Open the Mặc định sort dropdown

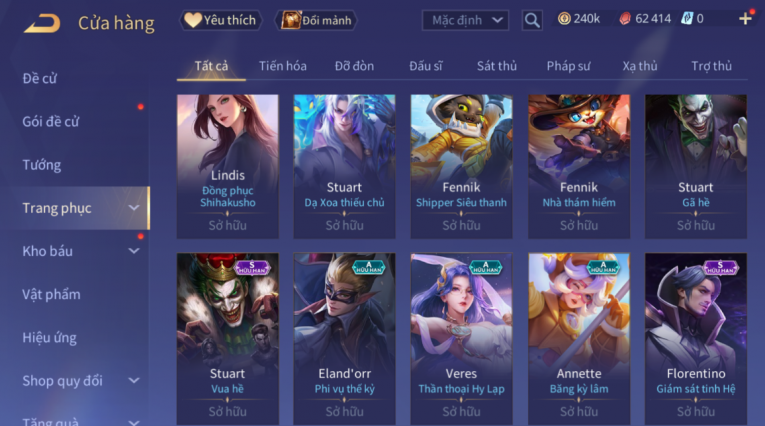pos(465,20)
